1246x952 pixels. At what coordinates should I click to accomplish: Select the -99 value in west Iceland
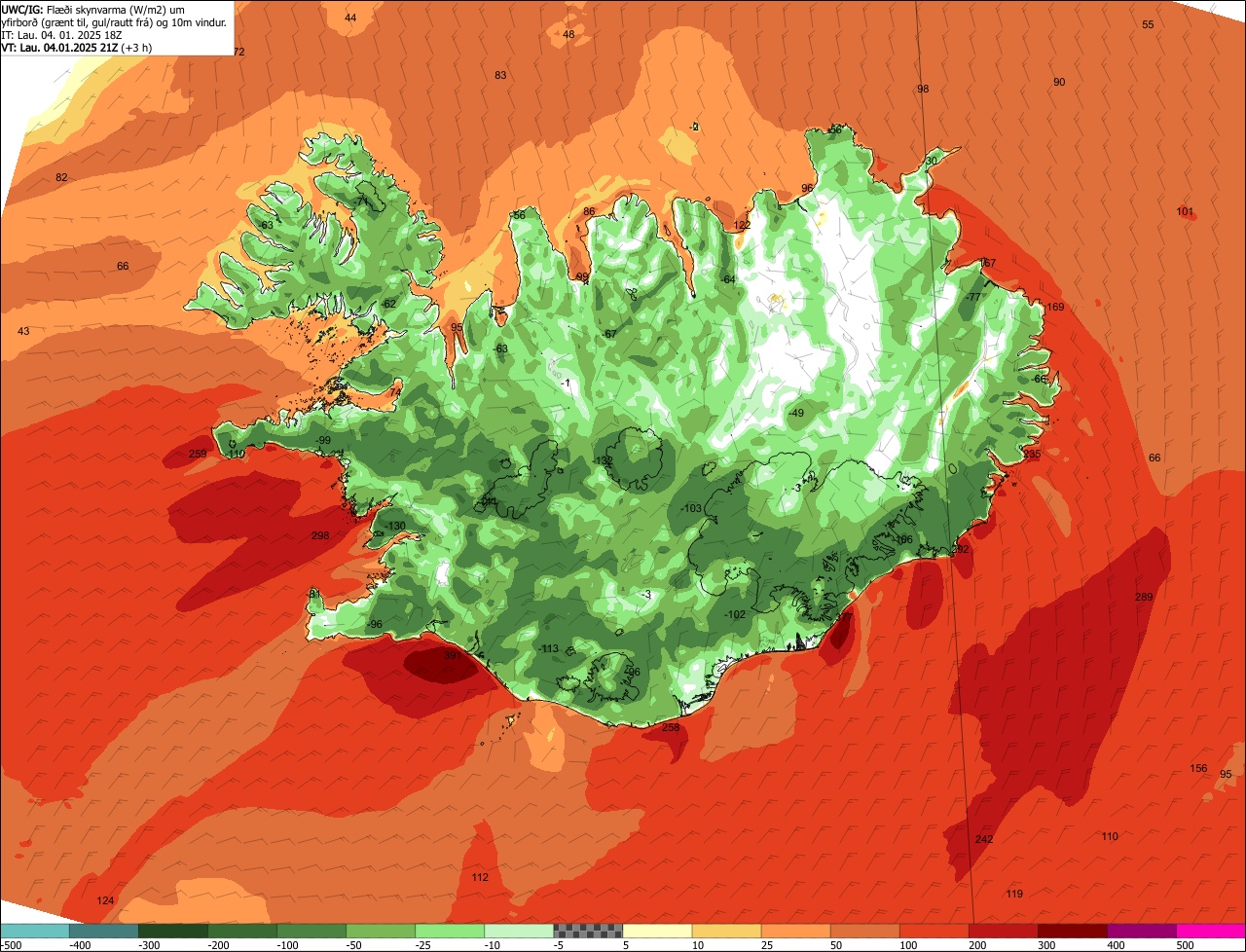coord(323,440)
